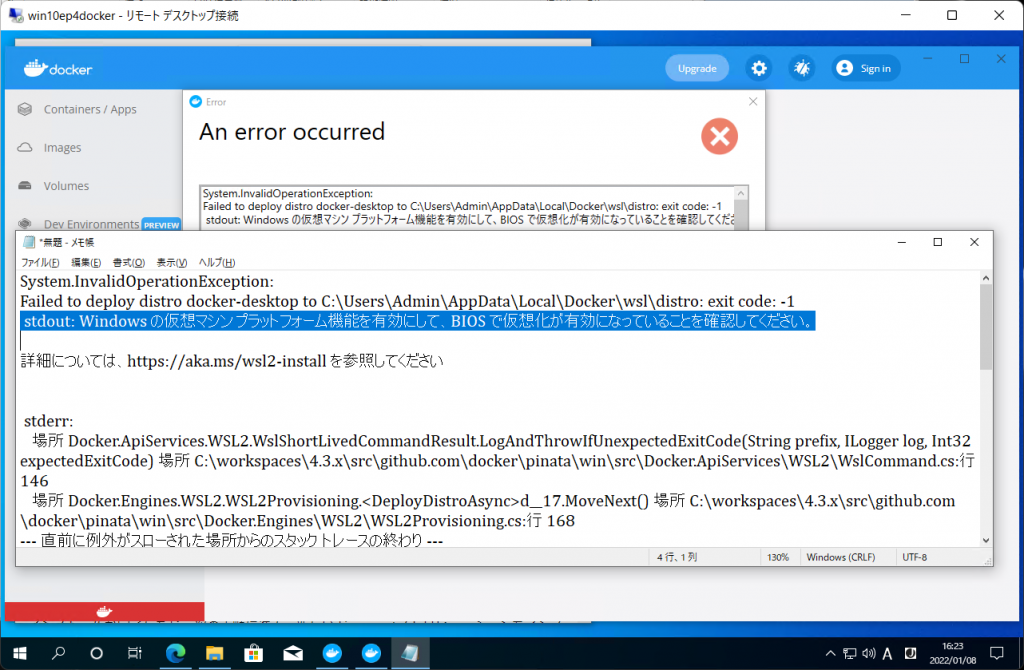This screenshot has width=1024, height=670.
Task: Sign in to Docker account
Action: (x=866, y=68)
